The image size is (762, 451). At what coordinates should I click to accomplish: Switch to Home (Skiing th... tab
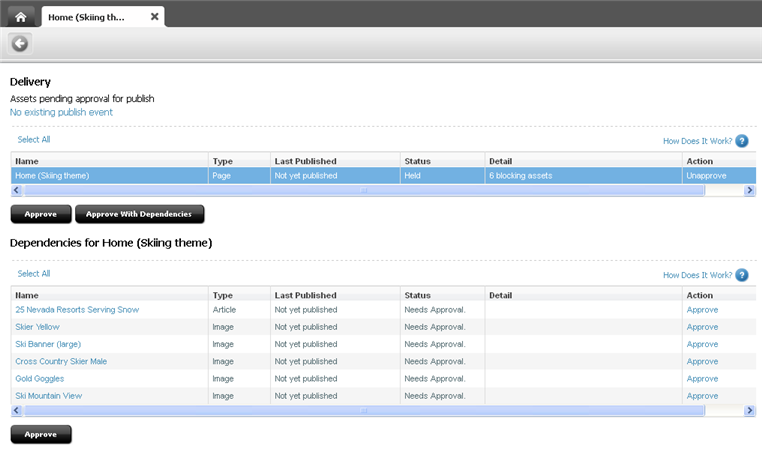(103, 17)
